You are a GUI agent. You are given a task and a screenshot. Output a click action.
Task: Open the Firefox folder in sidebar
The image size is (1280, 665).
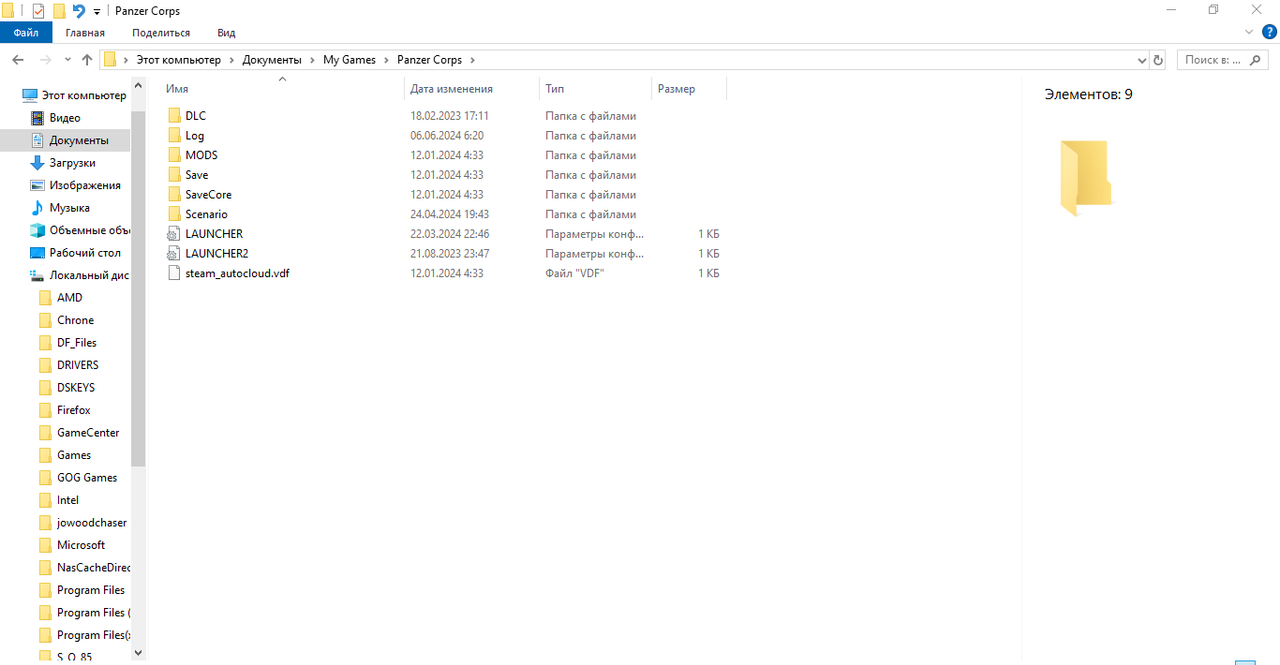tap(73, 410)
